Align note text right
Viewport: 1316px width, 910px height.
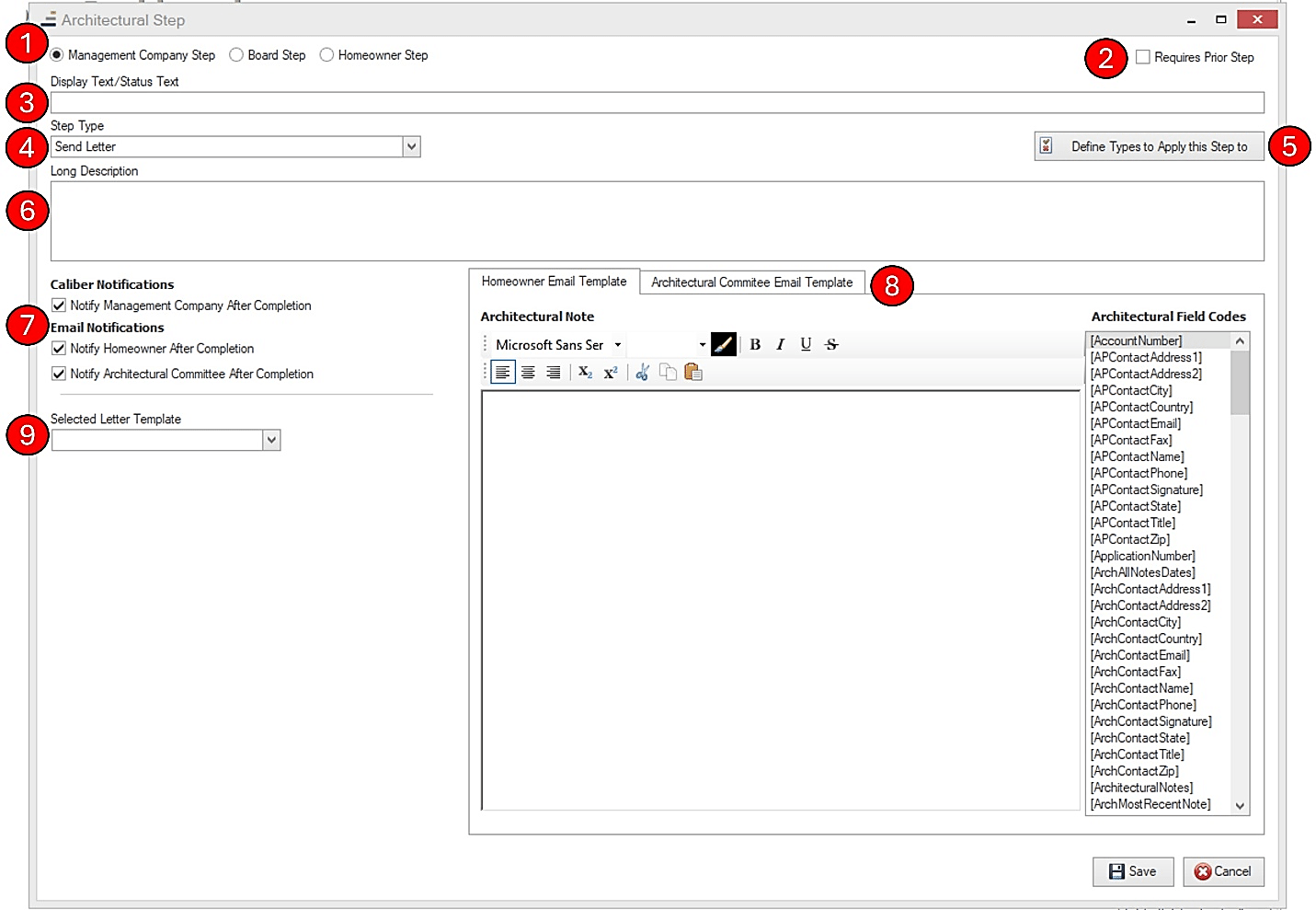pos(553,373)
